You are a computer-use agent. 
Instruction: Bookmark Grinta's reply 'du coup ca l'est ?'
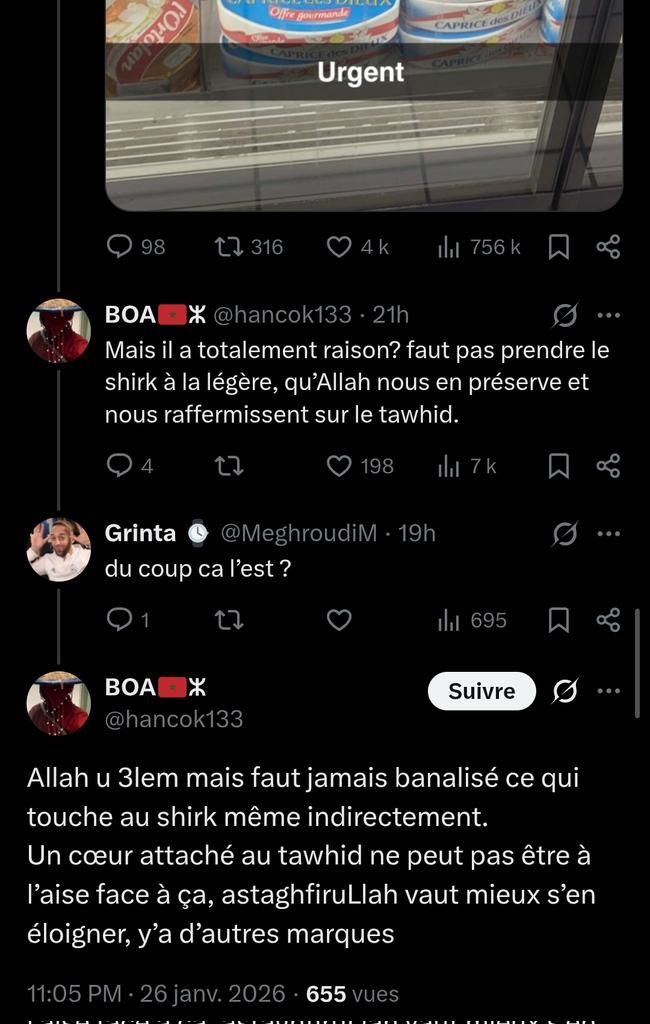tap(559, 621)
